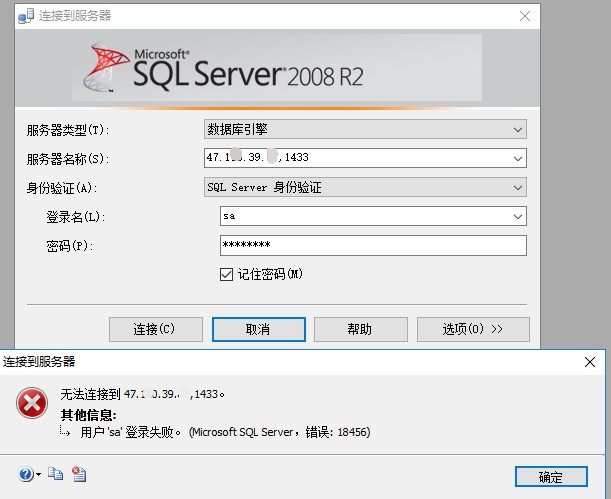This screenshot has width=611, height=499.
Task: Toggle the Remember password (记住密码) checkbox
Action: coord(226,274)
